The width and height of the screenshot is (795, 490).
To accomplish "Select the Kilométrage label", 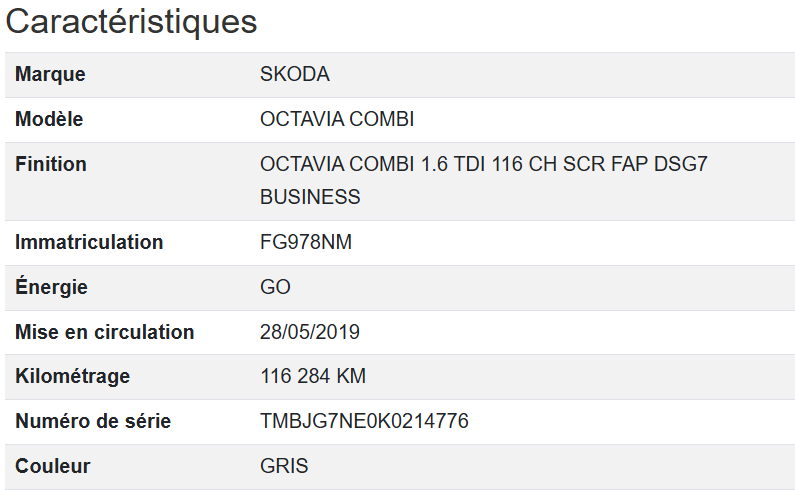I will point(72,377).
